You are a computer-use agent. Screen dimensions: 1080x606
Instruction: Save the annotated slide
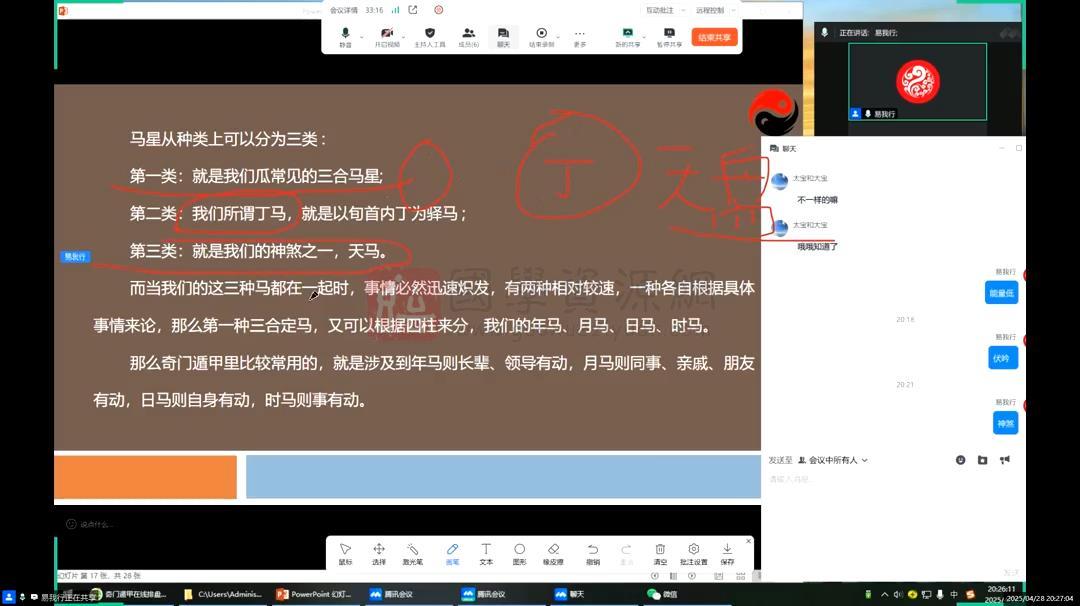pyautogui.click(x=727, y=550)
